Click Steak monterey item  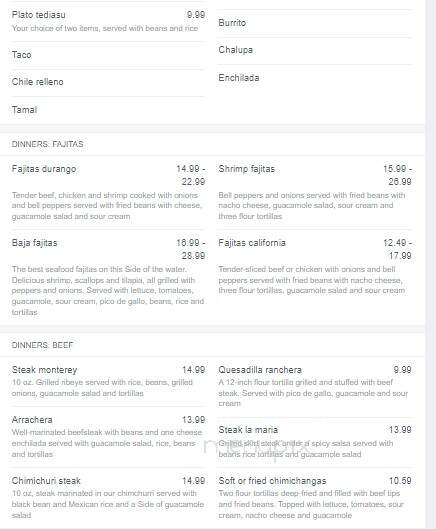pyautogui.click(x=45, y=370)
